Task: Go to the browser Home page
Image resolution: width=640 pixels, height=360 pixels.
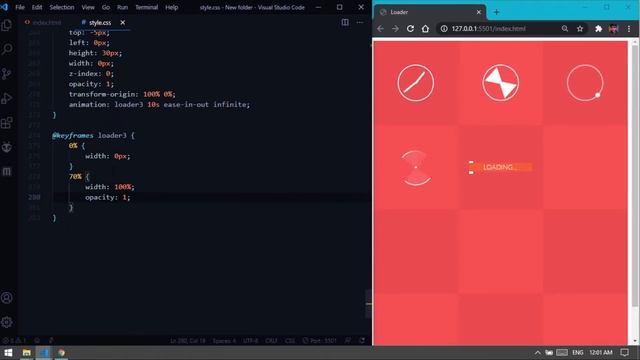Action: pyautogui.click(x=425, y=29)
